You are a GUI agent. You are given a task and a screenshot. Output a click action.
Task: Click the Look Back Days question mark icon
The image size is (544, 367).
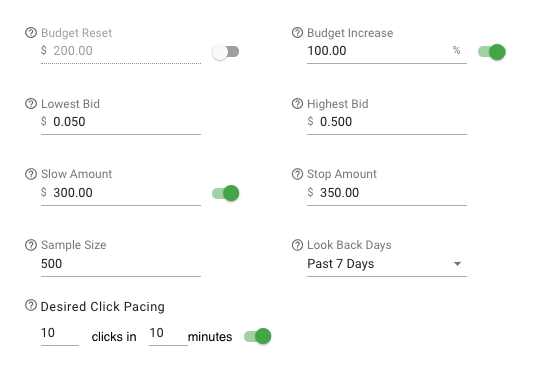click(x=297, y=245)
